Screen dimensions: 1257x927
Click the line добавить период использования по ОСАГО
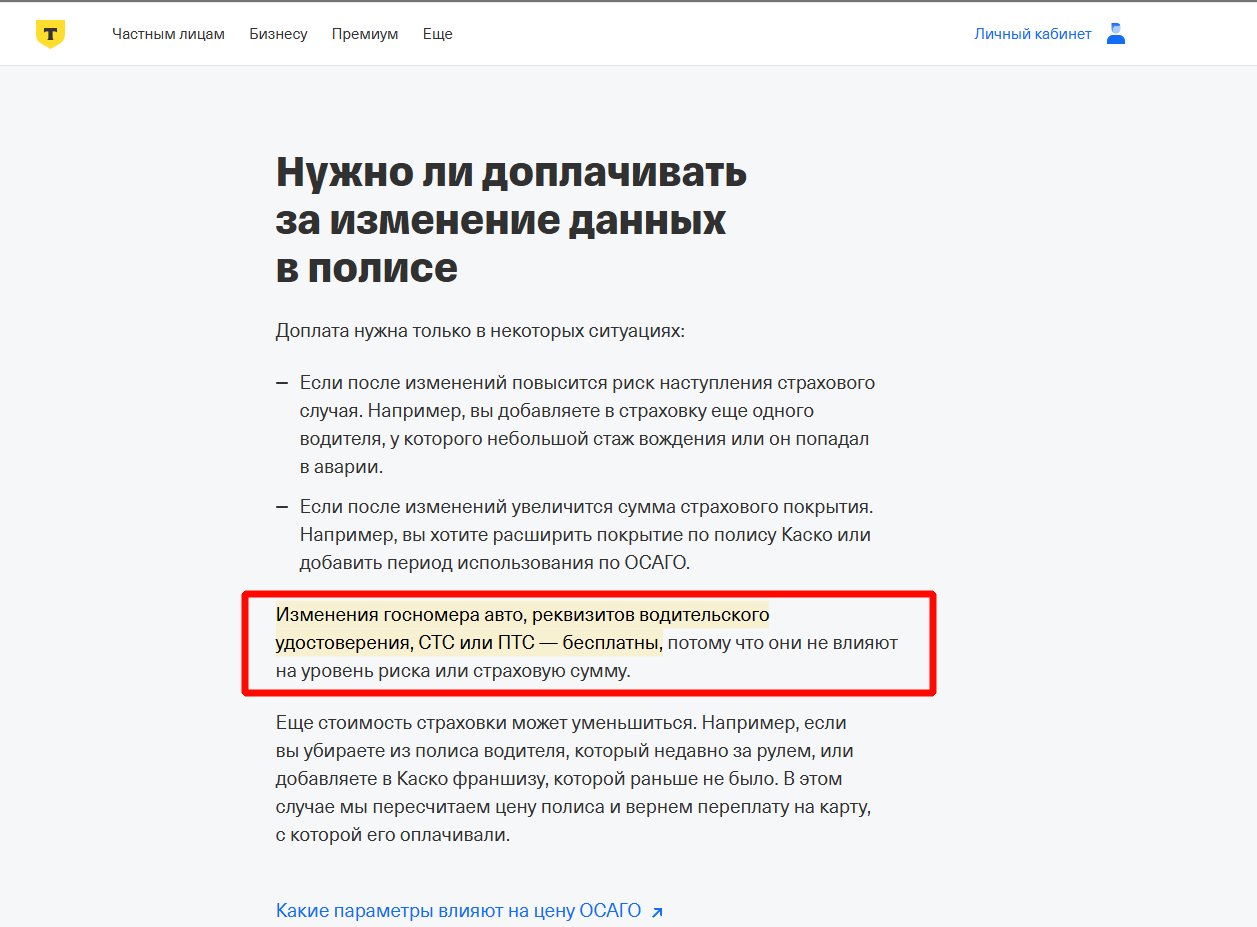pos(495,563)
